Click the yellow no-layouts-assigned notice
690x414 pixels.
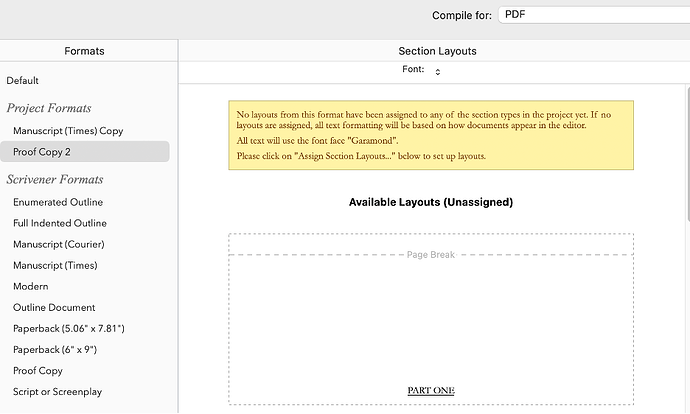pyautogui.click(x=431, y=135)
